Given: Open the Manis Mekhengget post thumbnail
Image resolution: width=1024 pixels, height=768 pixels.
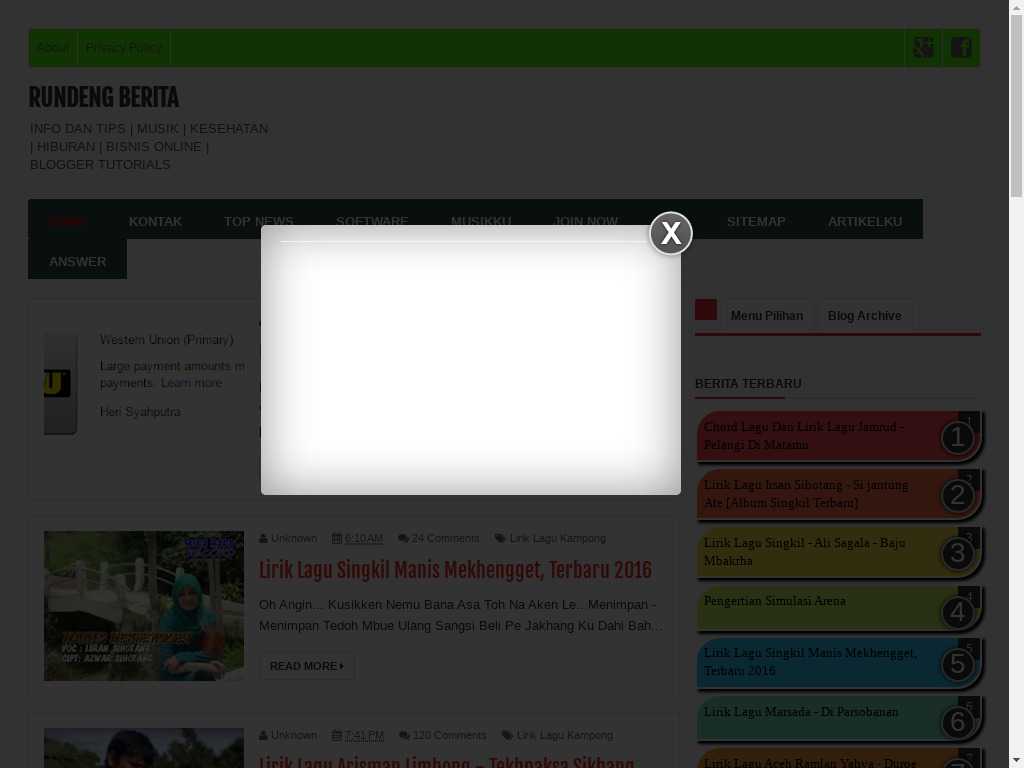Looking at the screenshot, I should [144, 606].
